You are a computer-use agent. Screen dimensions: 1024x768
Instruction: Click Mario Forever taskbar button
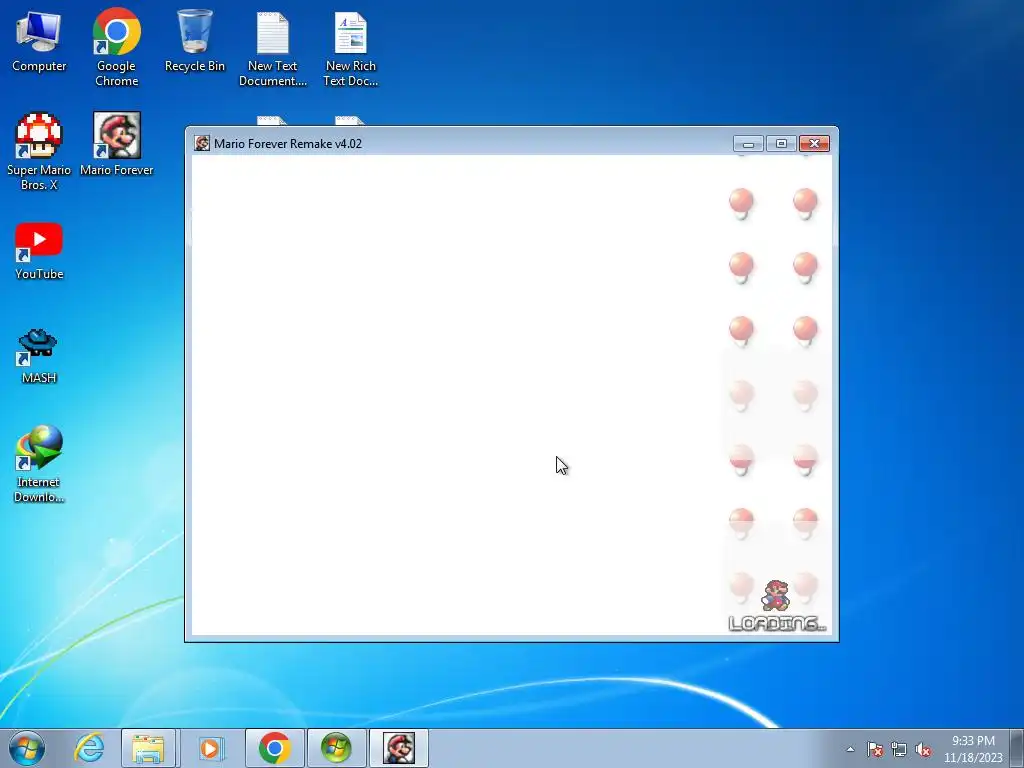pyautogui.click(x=398, y=748)
